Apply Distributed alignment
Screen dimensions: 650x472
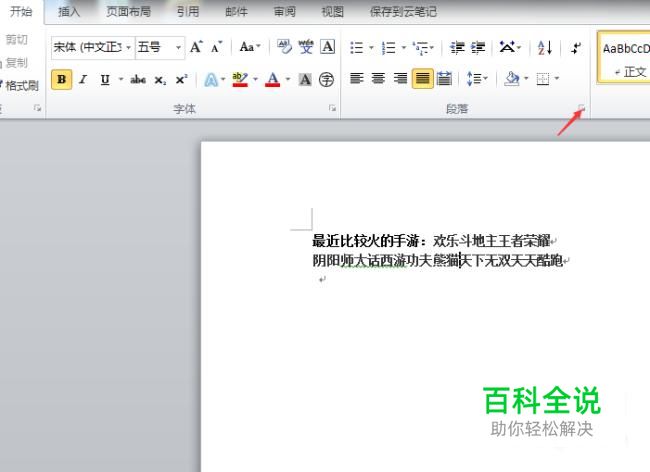pos(444,78)
